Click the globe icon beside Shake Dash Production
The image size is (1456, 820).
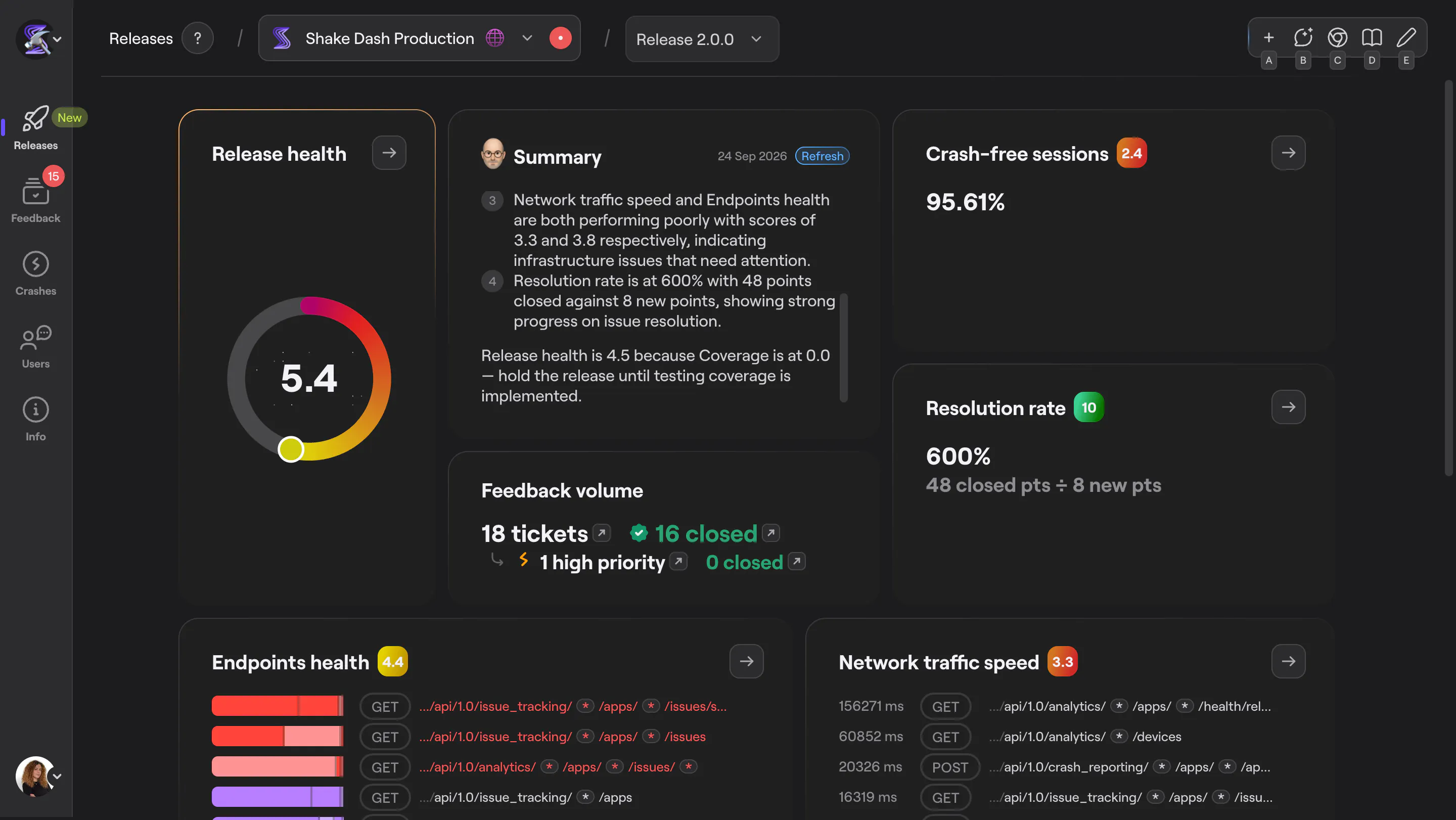(x=494, y=38)
